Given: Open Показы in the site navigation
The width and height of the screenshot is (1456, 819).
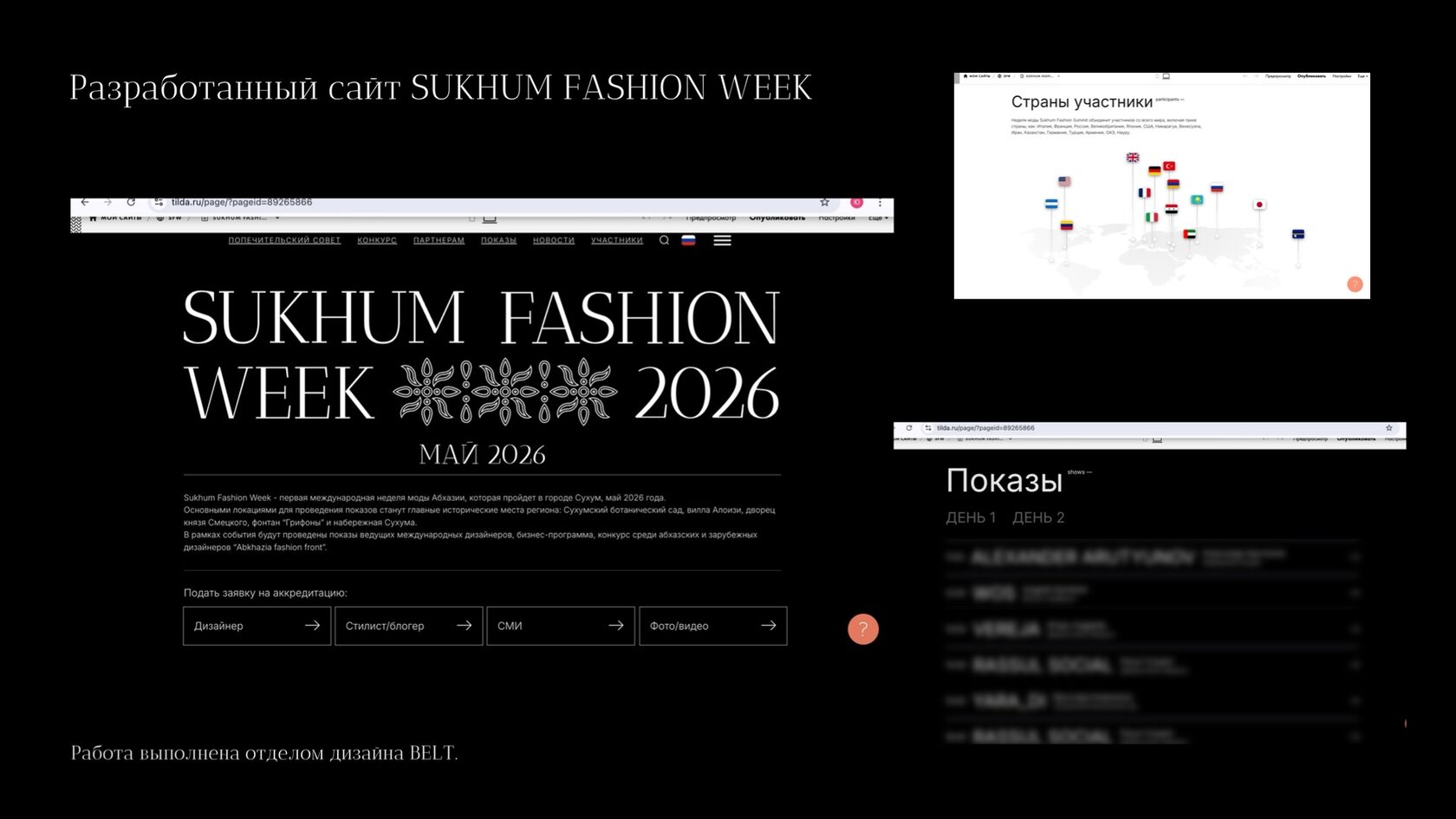Looking at the screenshot, I should 498,240.
